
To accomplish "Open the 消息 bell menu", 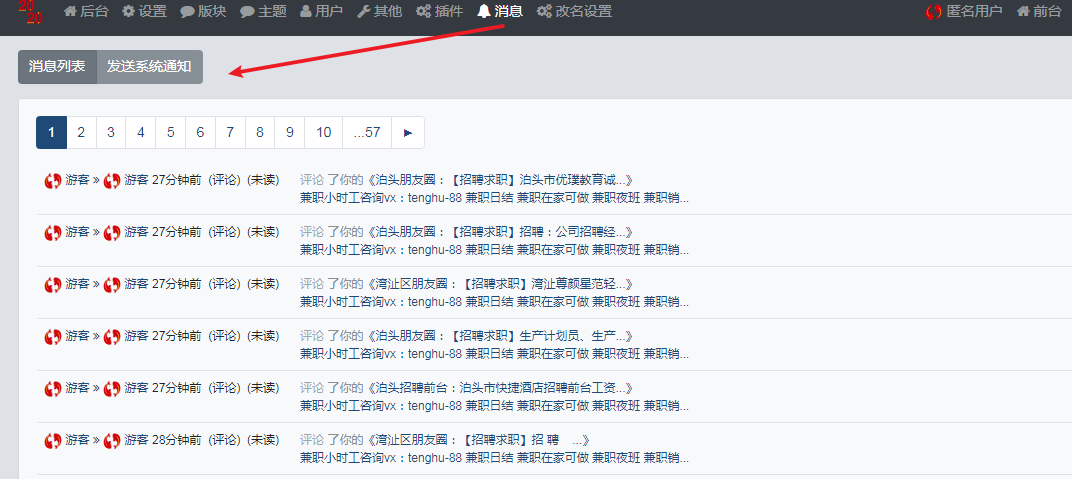I will coord(500,11).
